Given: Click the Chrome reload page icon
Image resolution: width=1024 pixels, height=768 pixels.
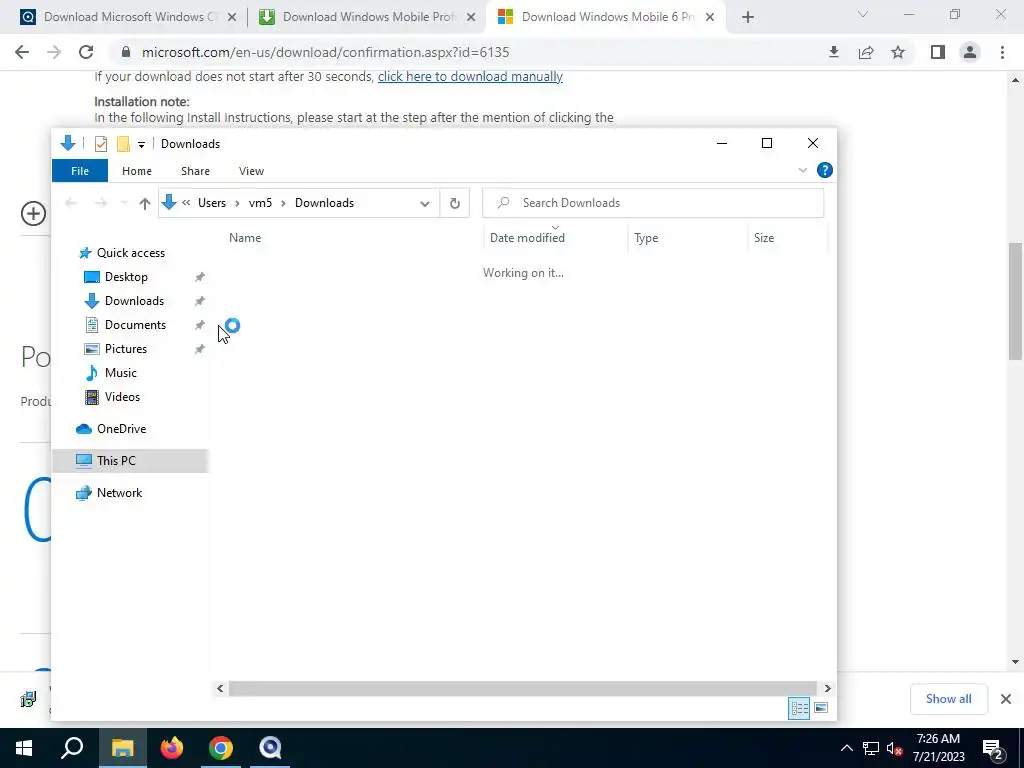Looking at the screenshot, I should pos(86,52).
